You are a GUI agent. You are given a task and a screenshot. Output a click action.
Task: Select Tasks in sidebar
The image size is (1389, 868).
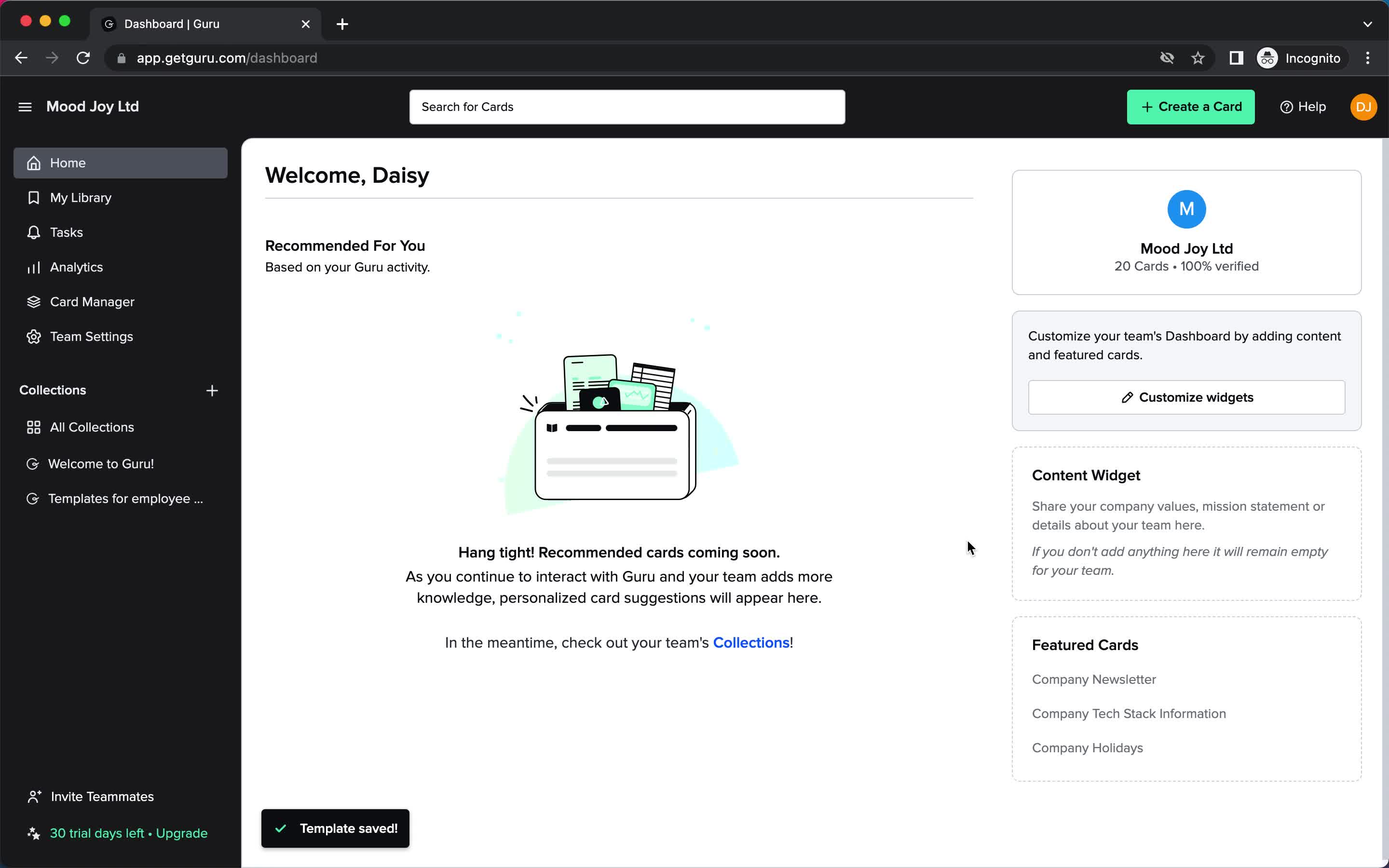coord(66,232)
